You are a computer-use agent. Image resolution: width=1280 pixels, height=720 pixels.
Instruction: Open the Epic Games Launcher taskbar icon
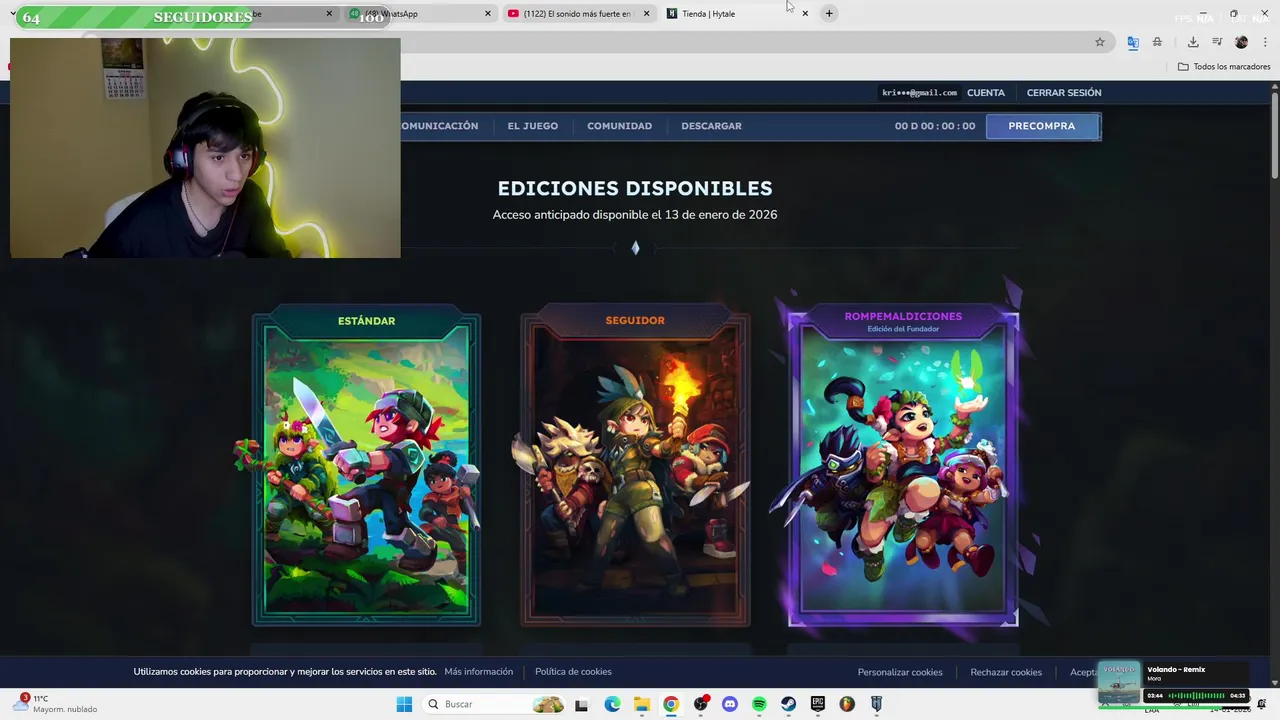coord(818,704)
